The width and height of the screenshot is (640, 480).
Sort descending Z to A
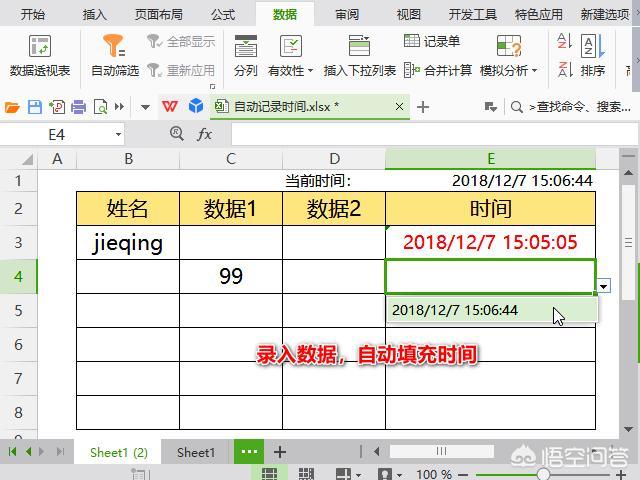coord(564,69)
